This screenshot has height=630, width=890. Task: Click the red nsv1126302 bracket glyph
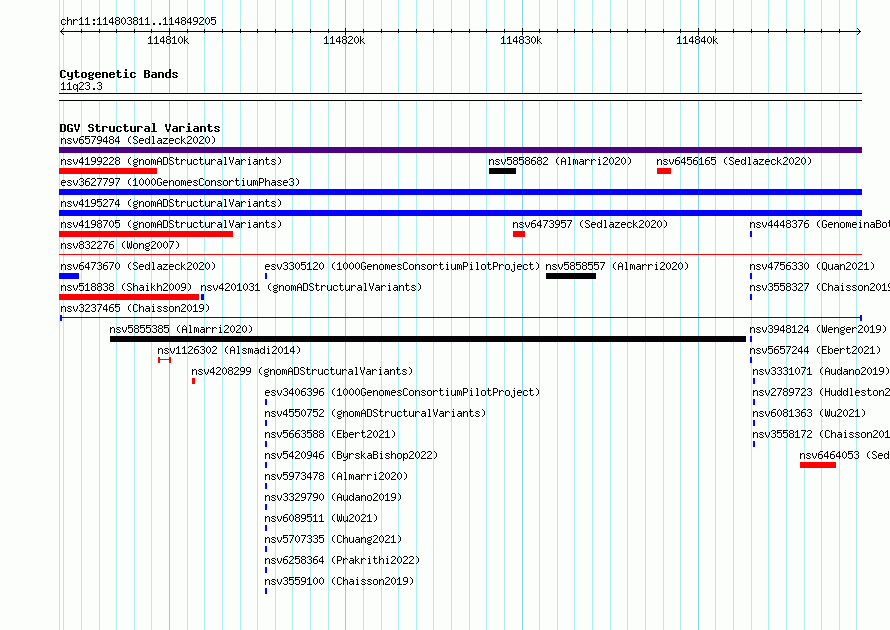coord(165,360)
